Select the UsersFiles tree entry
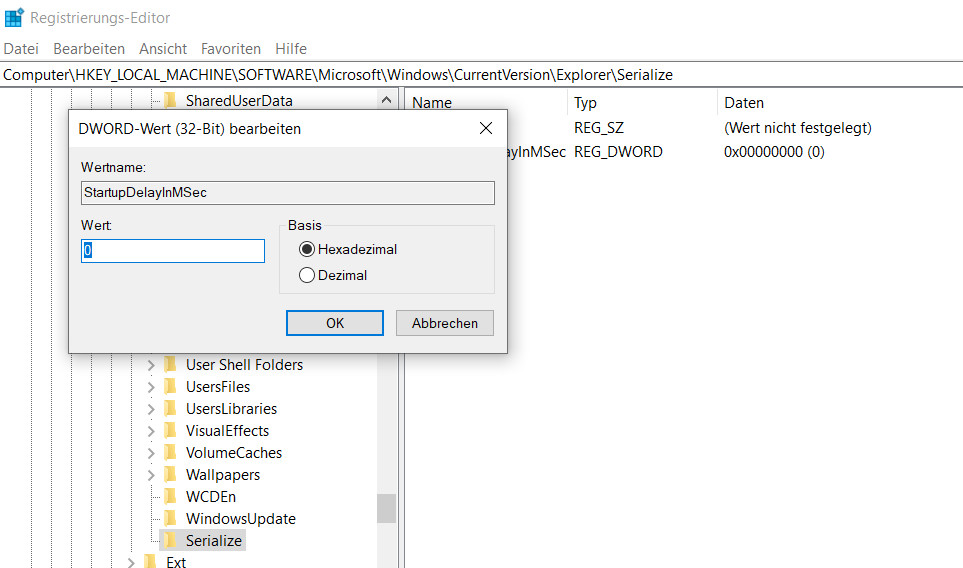The width and height of the screenshot is (963, 568). [218, 387]
